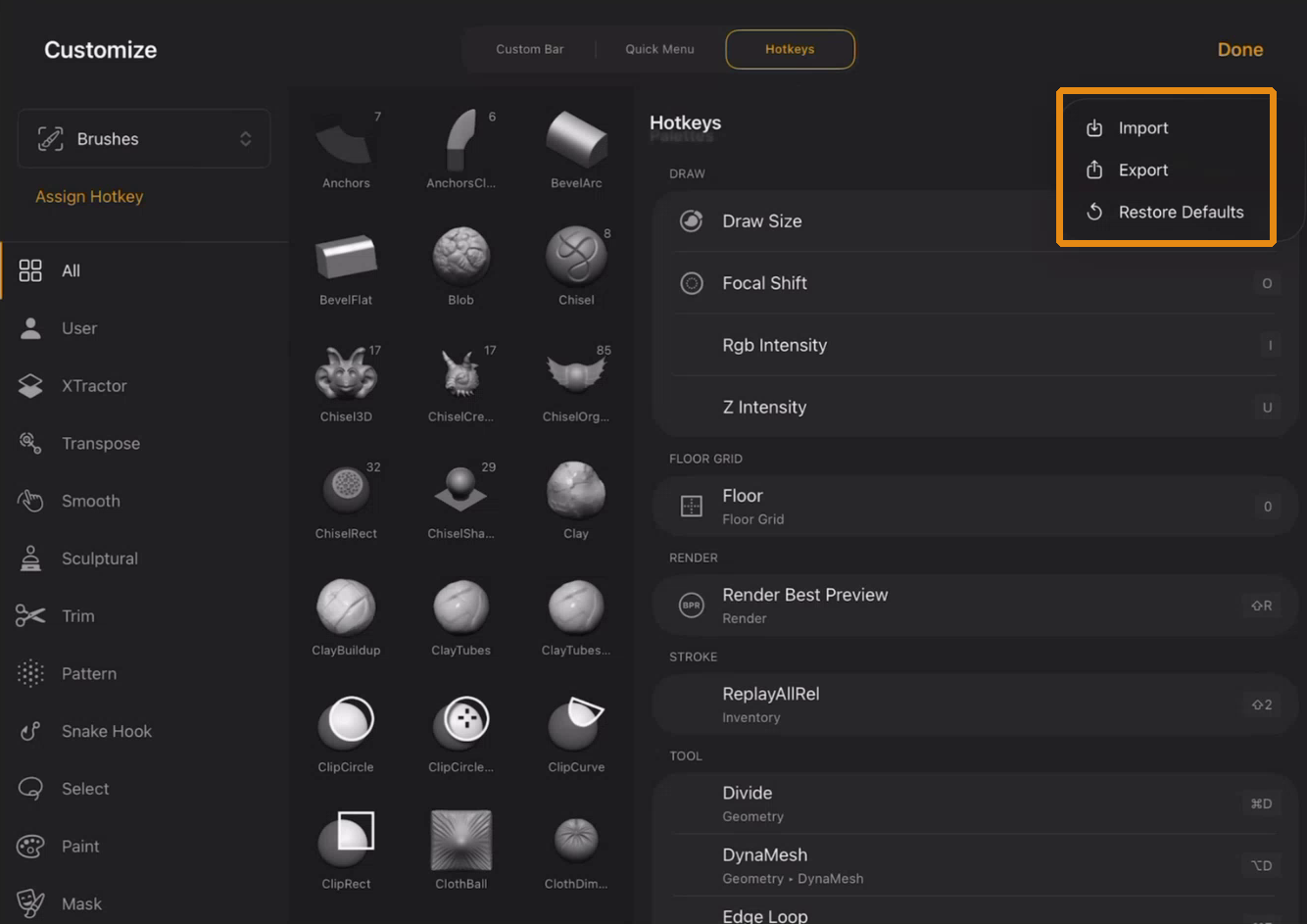1307x924 pixels.
Task: Choose Export from the hotkeys menu
Action: coord(1166,170)
